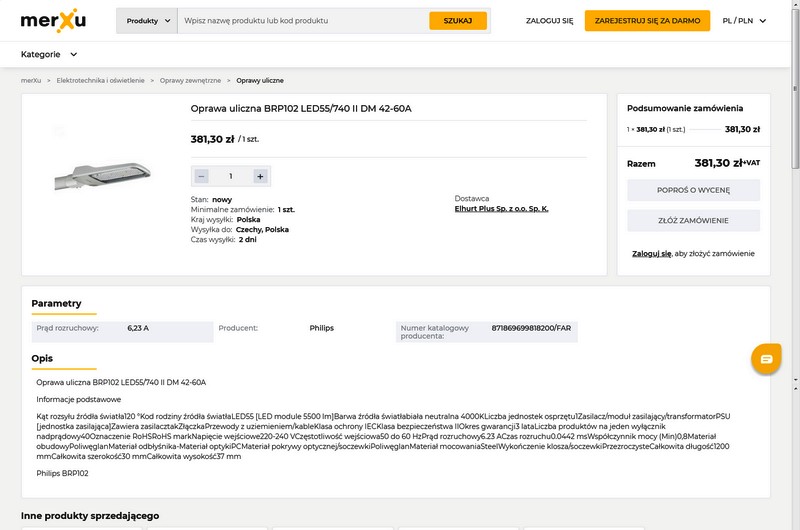Screen dimensions: 800x530
Task: Select Informacje podstawowe text line
Action: (79, 399)
